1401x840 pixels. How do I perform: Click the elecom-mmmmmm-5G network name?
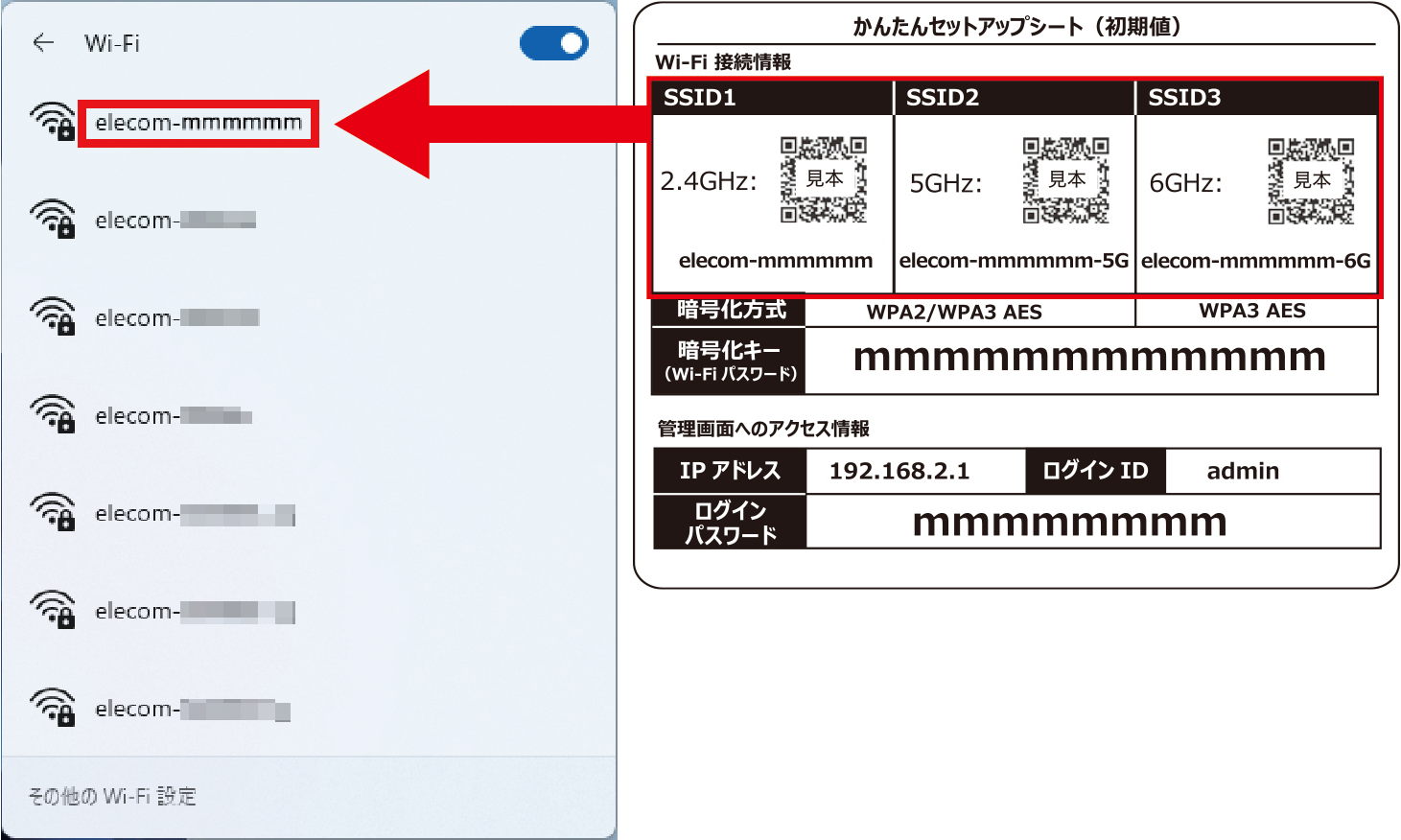coord(1014,261)
